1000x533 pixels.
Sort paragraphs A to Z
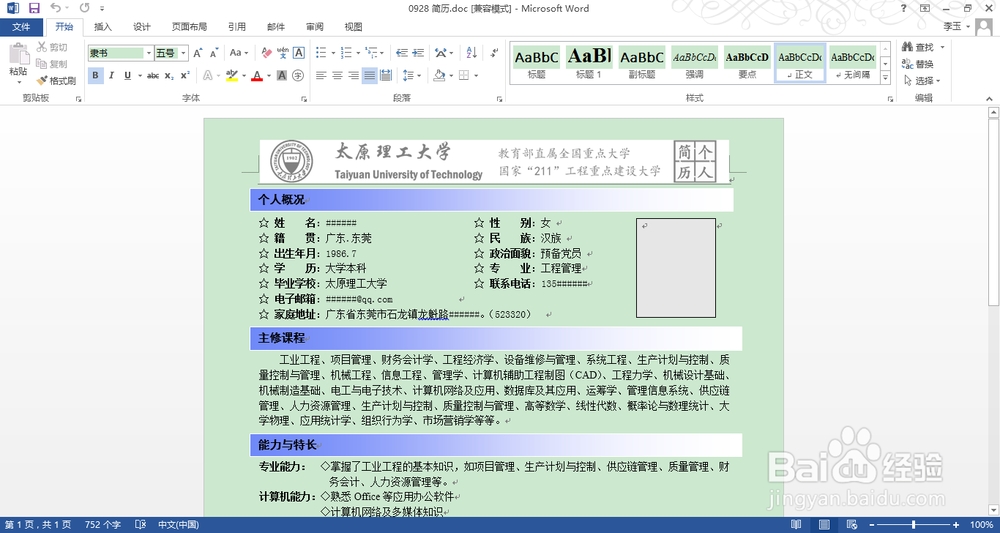tap(472, 53)
